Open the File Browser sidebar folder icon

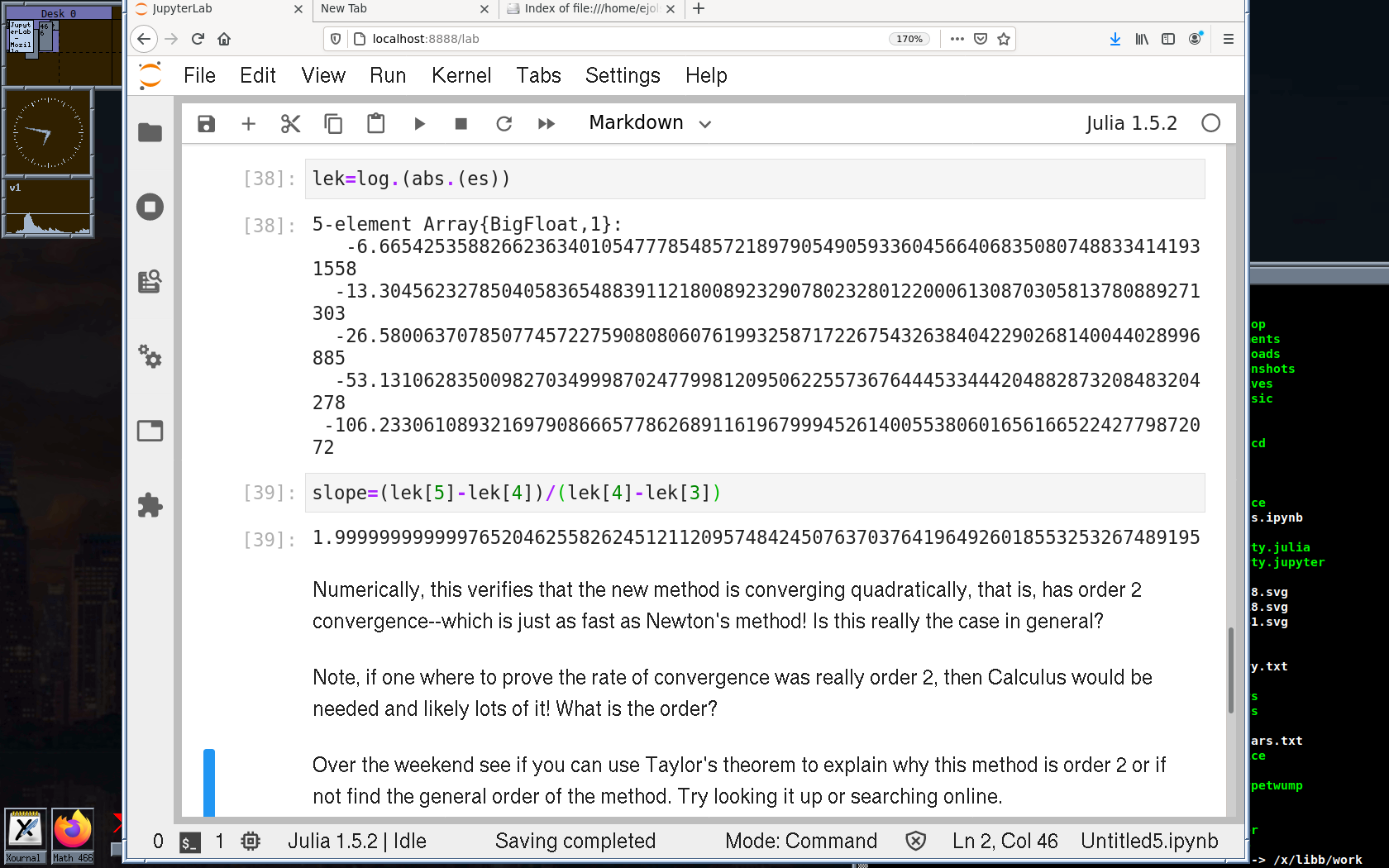pyautogui.click(x=150, y=132)
